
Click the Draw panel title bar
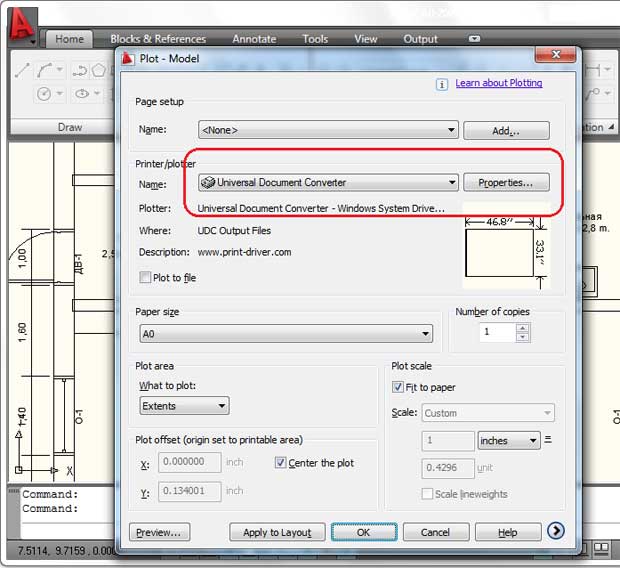tap(62, 127)
